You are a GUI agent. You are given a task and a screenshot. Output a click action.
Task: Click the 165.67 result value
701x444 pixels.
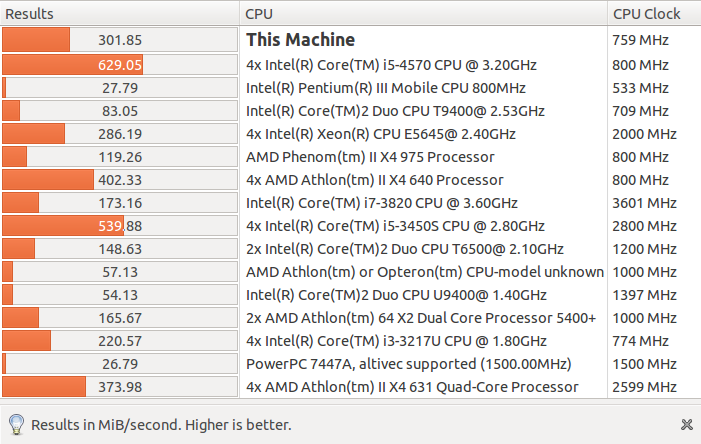tap(120, 318)
